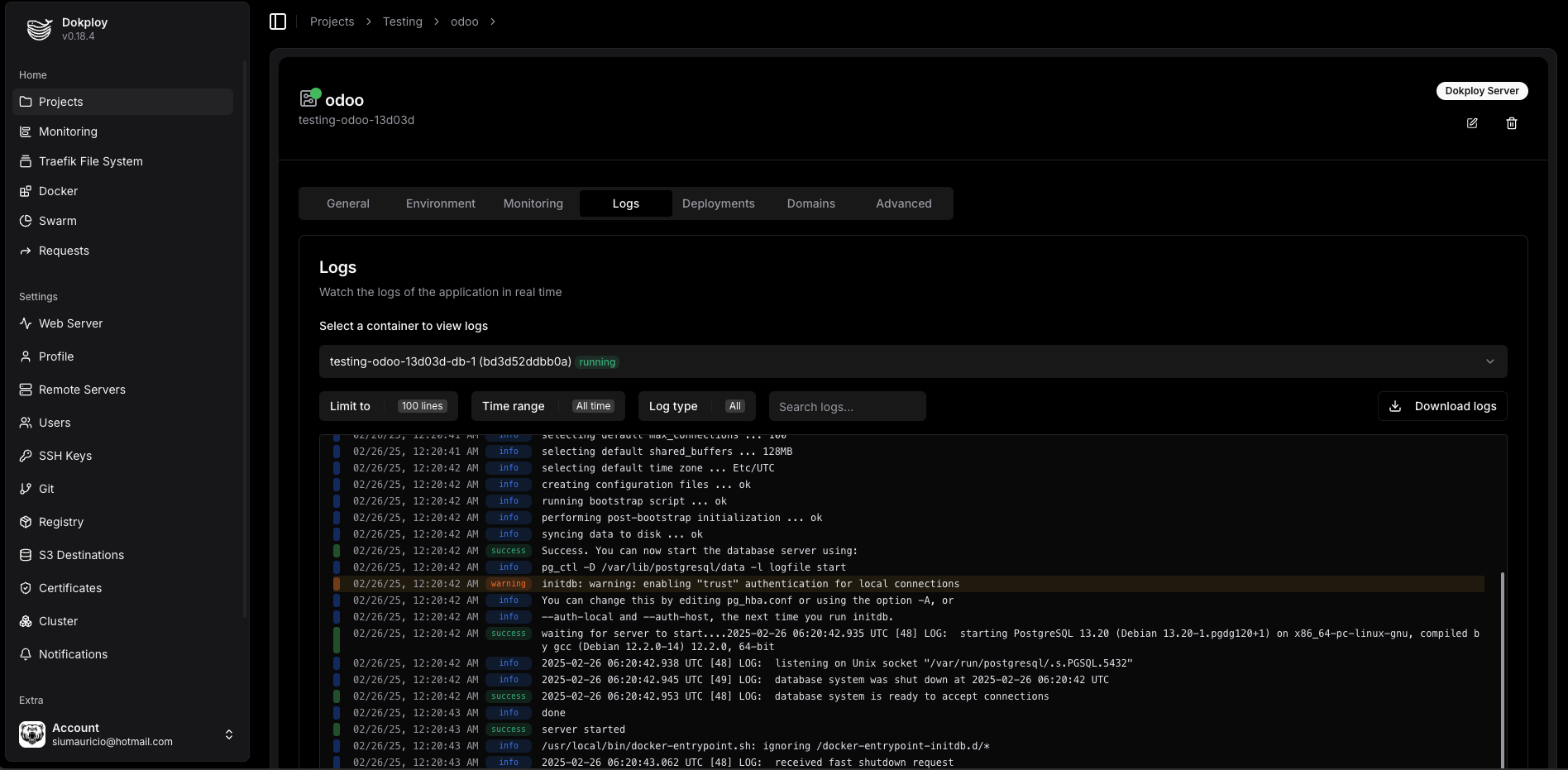Open Swarm in the sidebar
1568x770 pixels.
coord(57,221)
